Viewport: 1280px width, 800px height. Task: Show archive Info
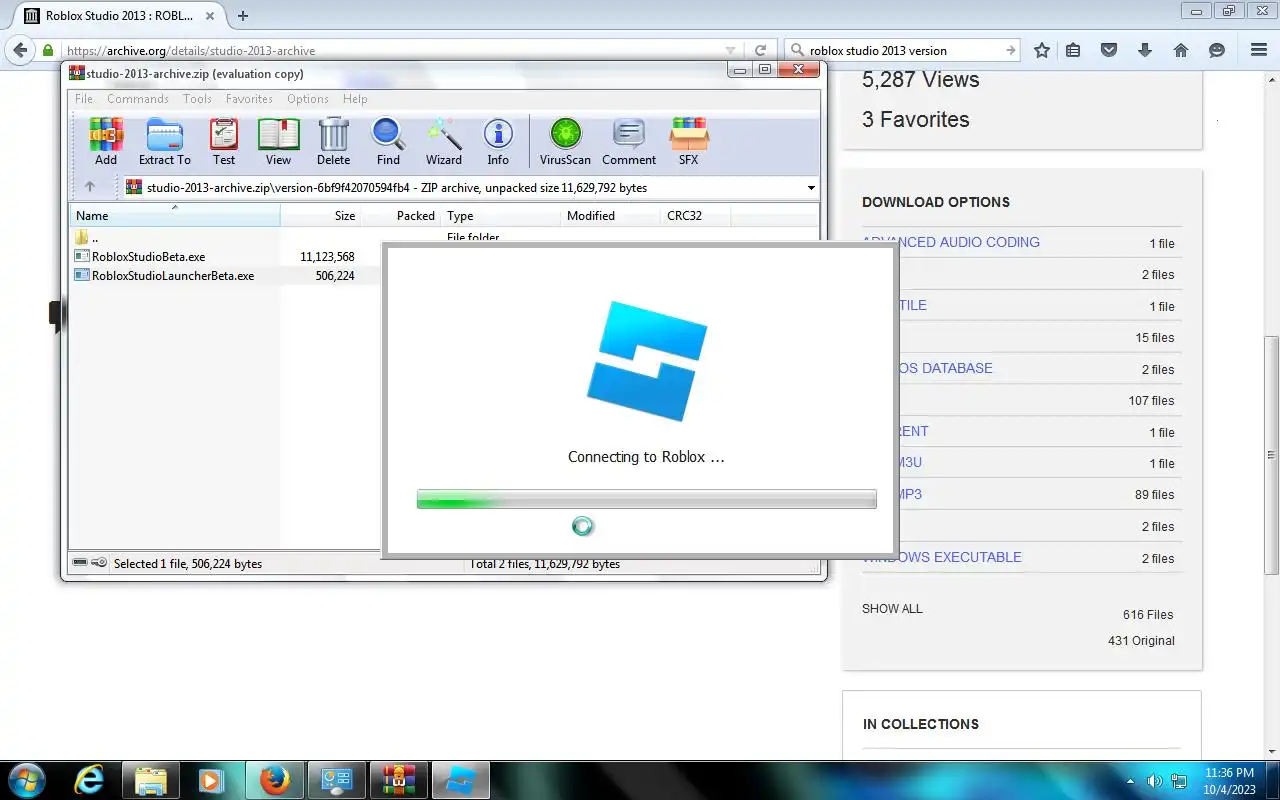click(498, 142)
